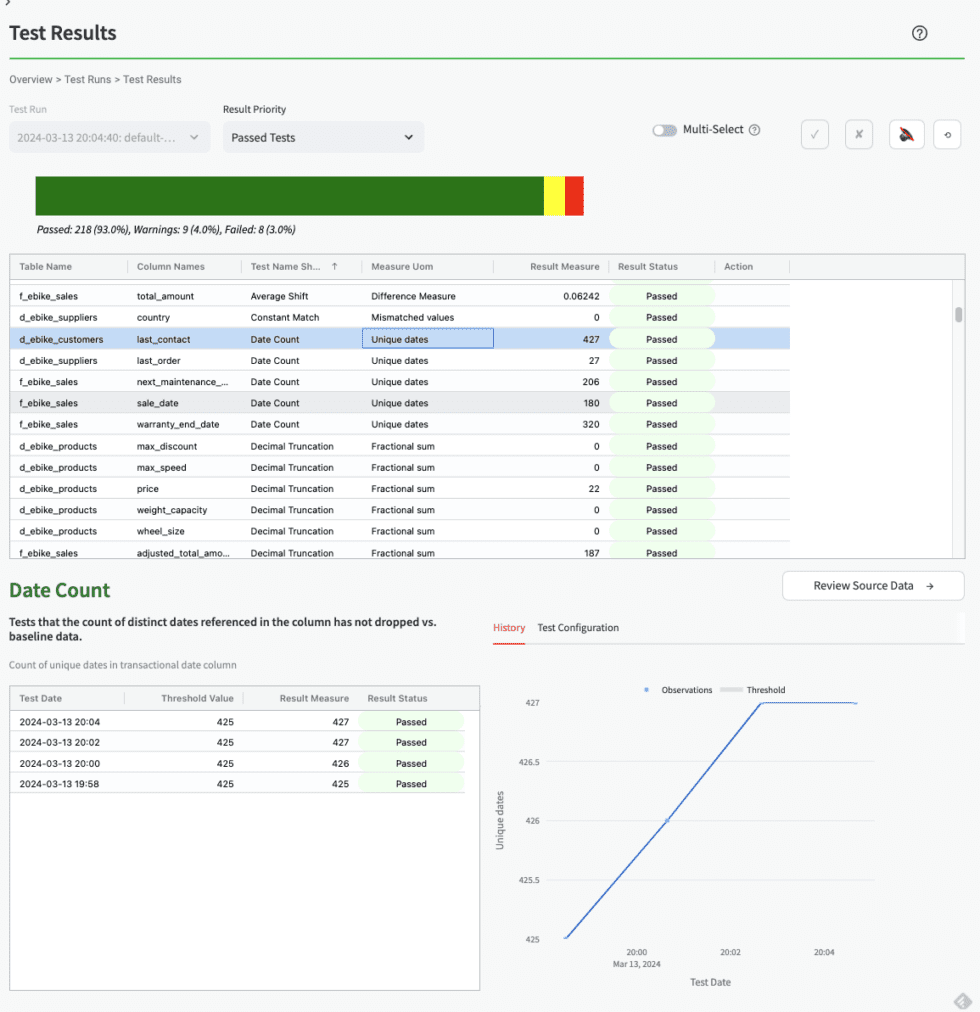The height and width of the screenshot is (1012, 980).
Task: Select the History tab
Action: [x=509, y=628]
